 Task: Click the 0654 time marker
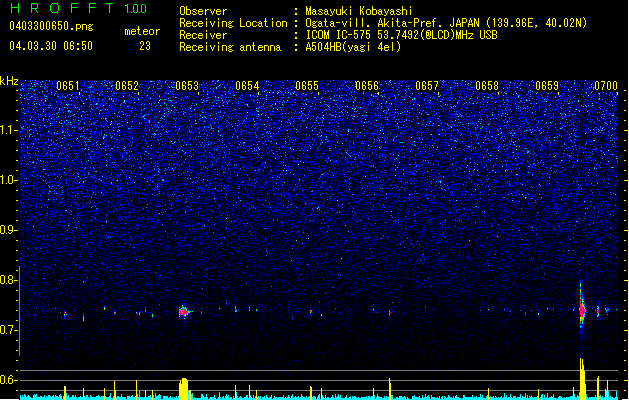(x=247, y=86)
